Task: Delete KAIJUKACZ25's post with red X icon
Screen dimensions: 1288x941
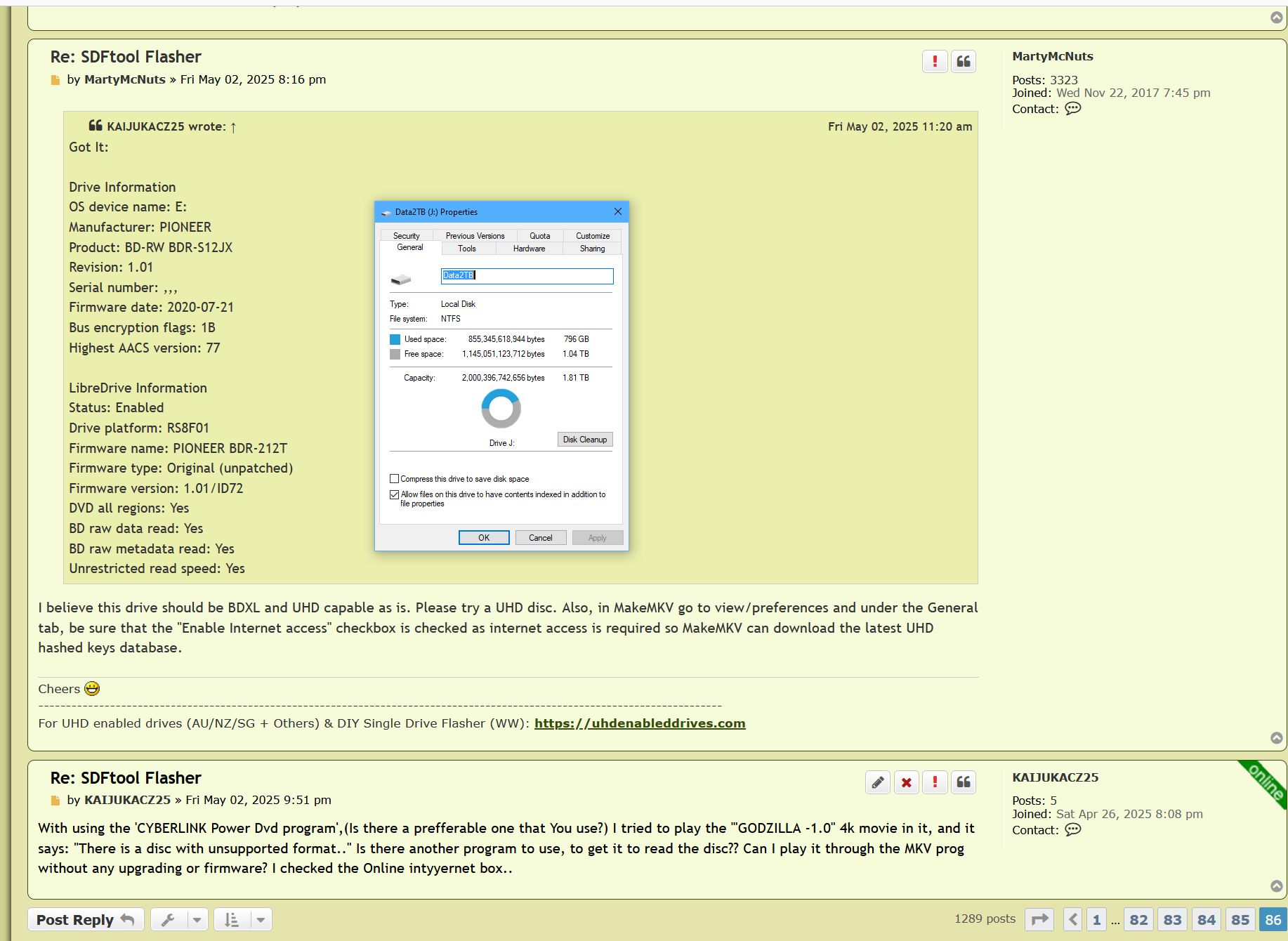Action: tap(906, 782)
